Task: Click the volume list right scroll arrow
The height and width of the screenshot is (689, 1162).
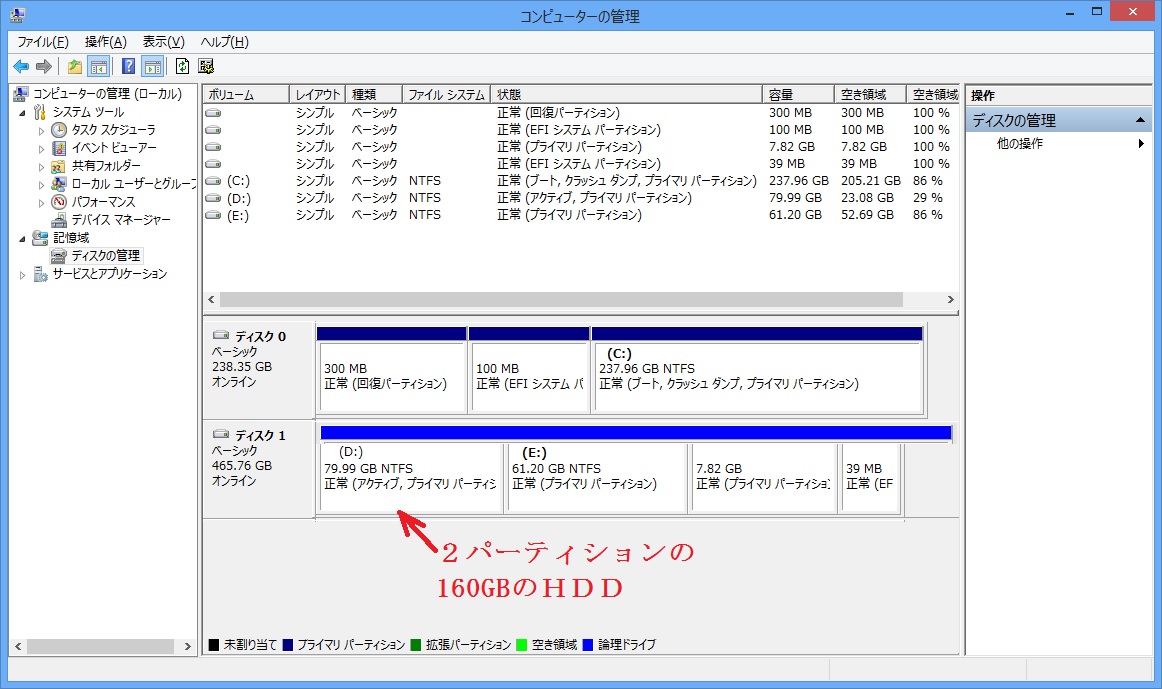Action: [950, 299]
